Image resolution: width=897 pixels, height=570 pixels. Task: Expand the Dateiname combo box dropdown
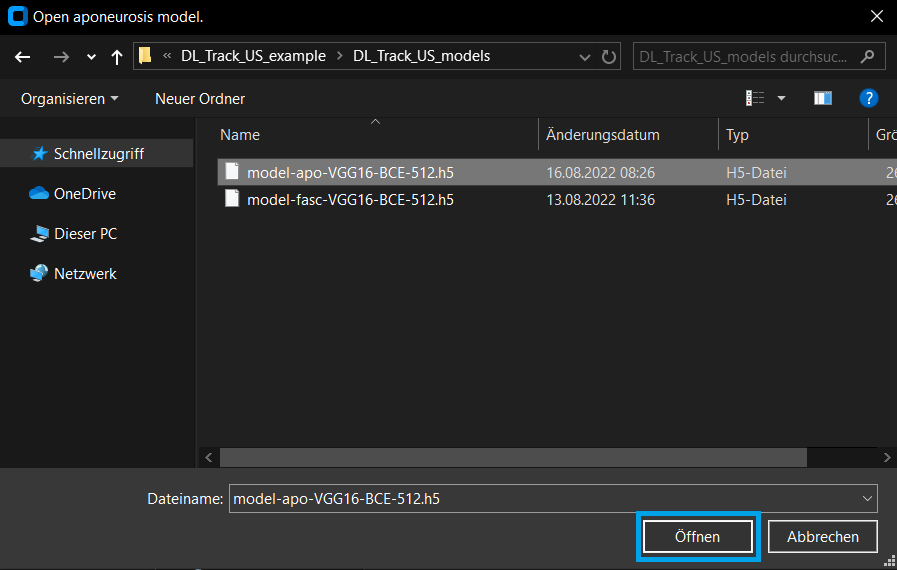coord(866,498)
